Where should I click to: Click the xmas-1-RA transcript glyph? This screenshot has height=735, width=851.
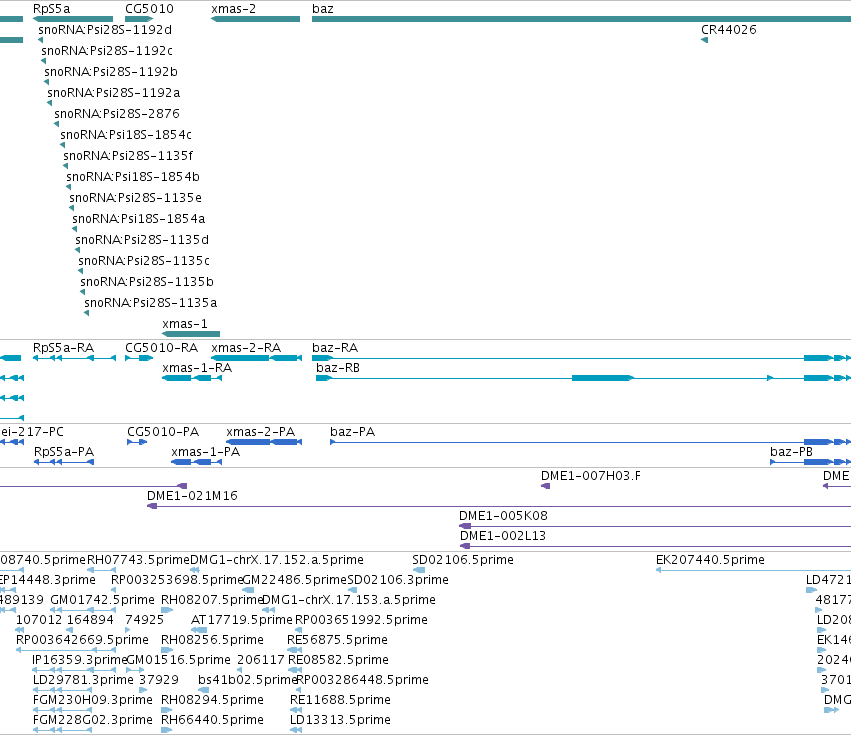(192, 378)
